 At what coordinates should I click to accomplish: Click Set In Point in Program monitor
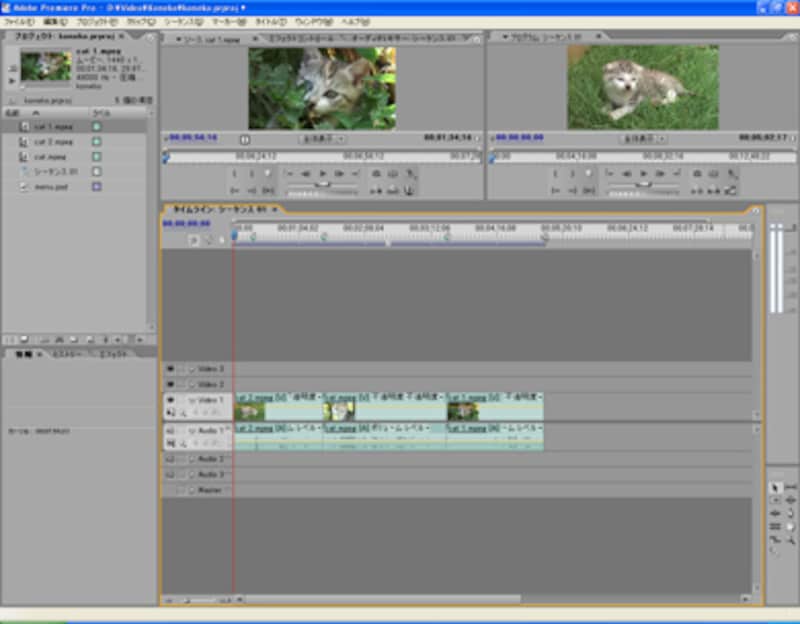coord(556,173)
